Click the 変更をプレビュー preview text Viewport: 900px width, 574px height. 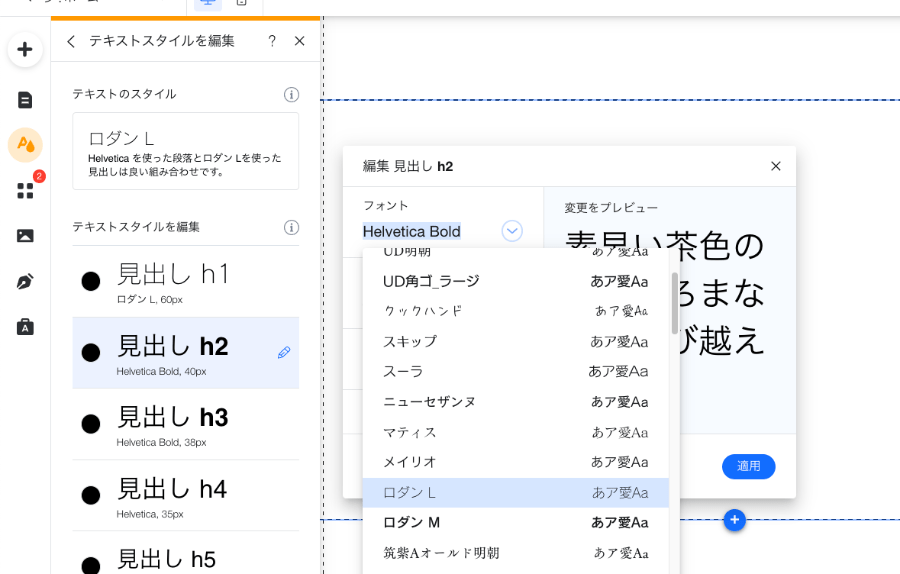[x=611, y=208]
